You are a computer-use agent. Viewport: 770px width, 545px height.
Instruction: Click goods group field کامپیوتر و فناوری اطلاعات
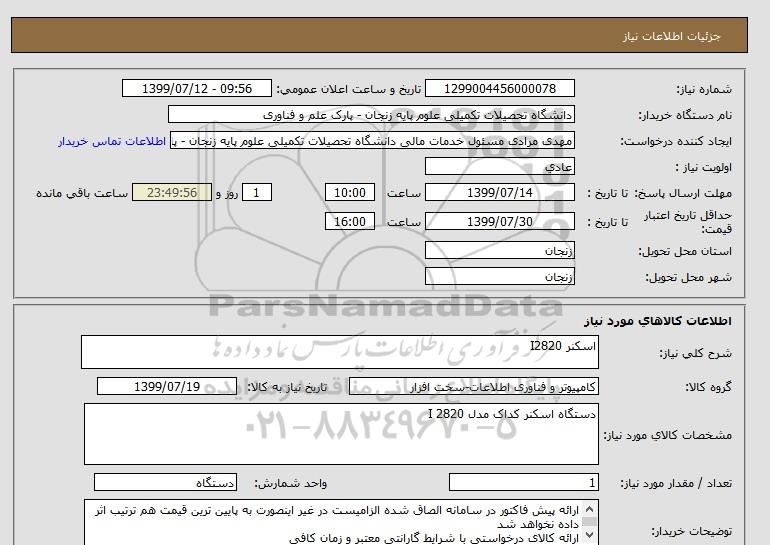click(474, 386)
